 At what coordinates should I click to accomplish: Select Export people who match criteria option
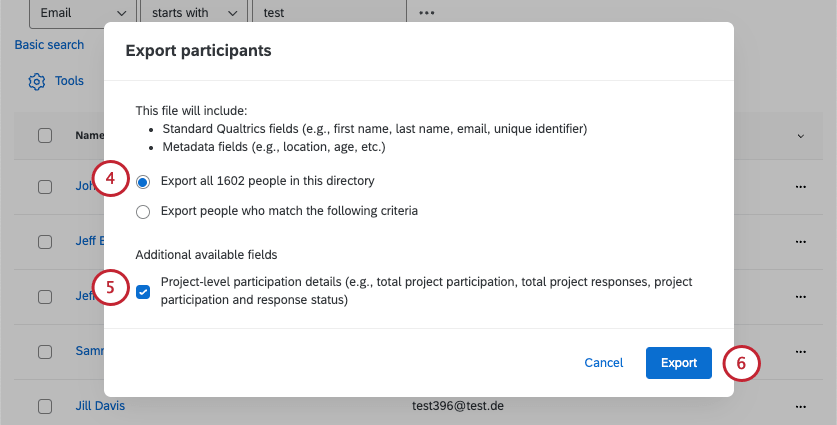(x=143, y=212)
